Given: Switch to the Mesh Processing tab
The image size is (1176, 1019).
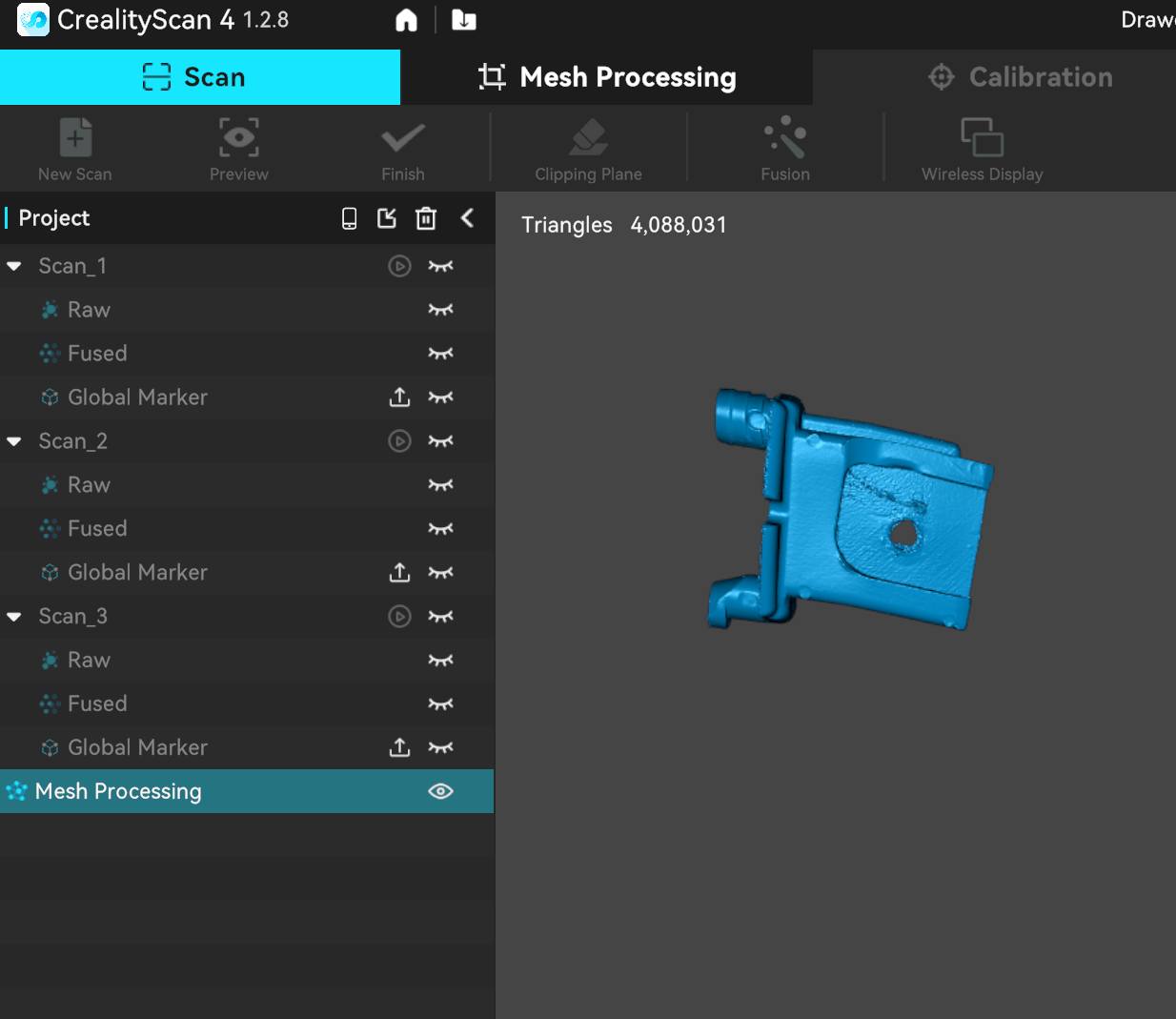Looking at the screenshot, I should (x=607, y=77).
